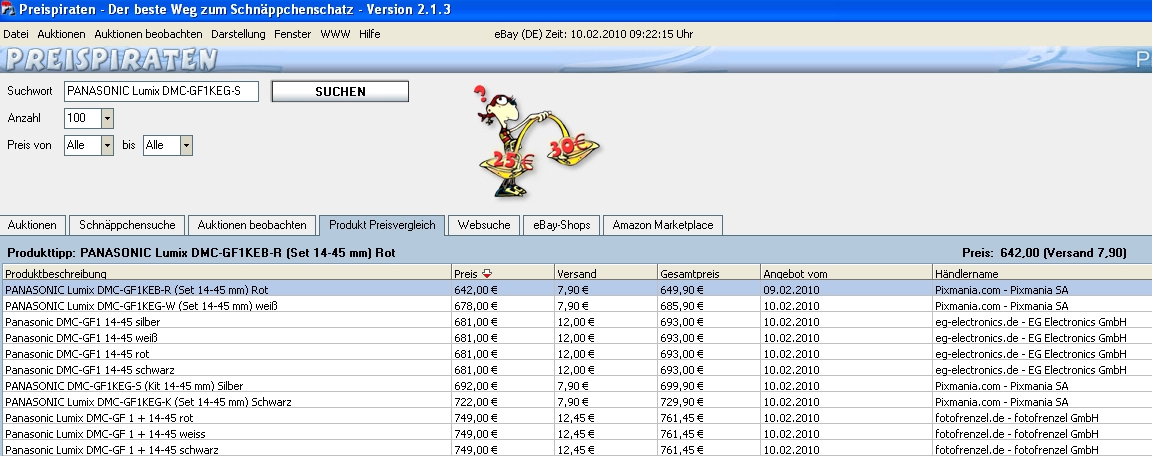Viewport: 1152px width, 456px height.
Task: Sort by Produktbeschreibung column header
Action: 227,273
